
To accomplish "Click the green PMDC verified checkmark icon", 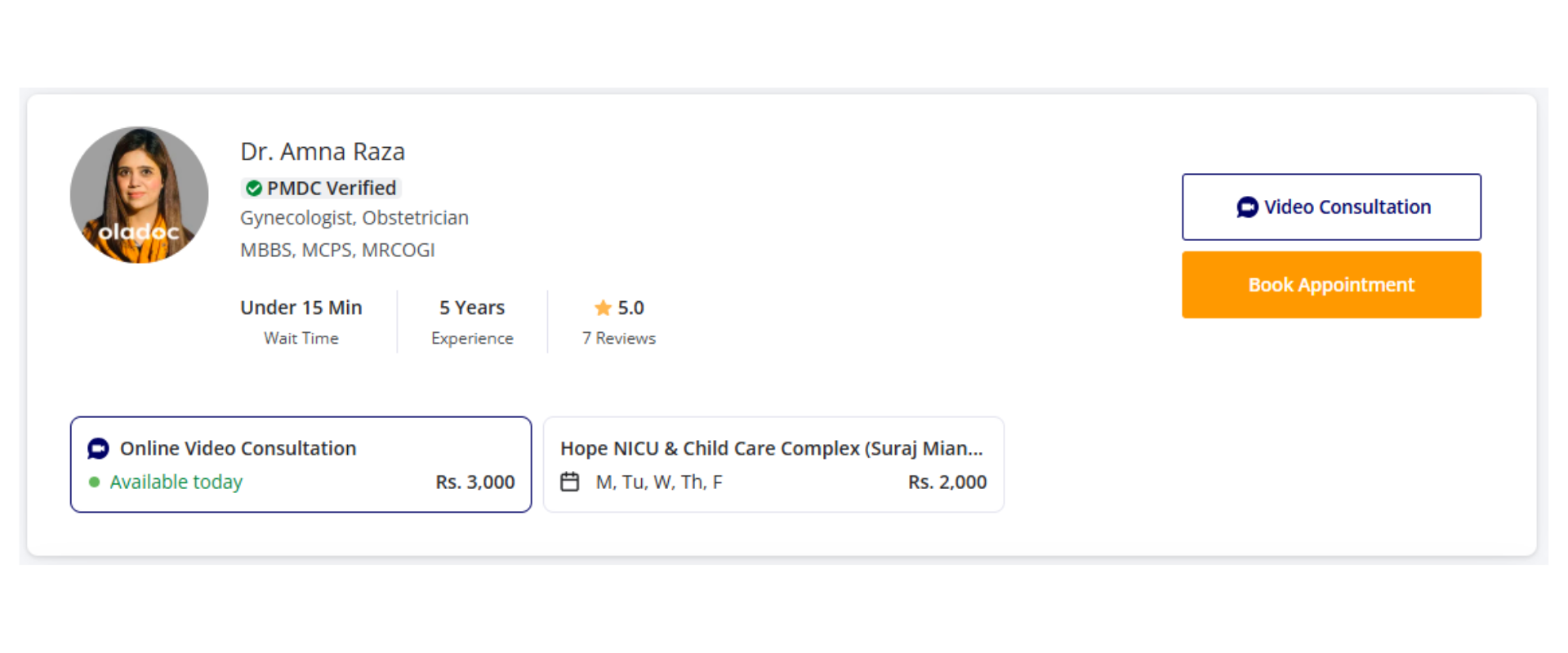I will (x=254, y=189).
